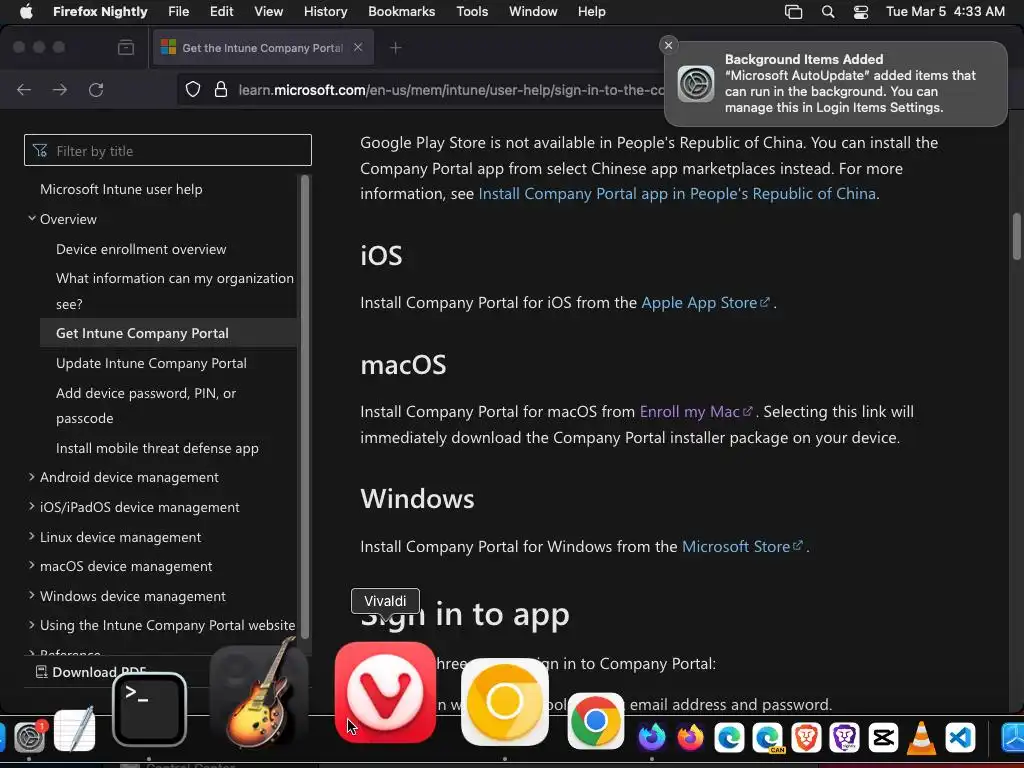This screenshot has height=768, width=1024.
Task: Click the learn.microsoft.com address bar
Action: click(x=451, y=89)
